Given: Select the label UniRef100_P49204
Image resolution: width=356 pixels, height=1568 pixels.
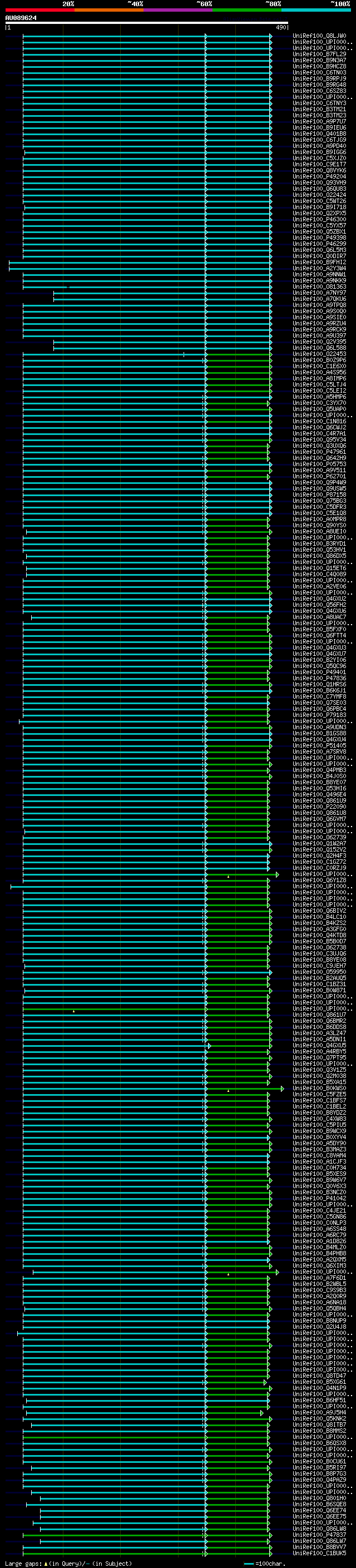Looking at the screenshot, I should (x=319, y=176).
